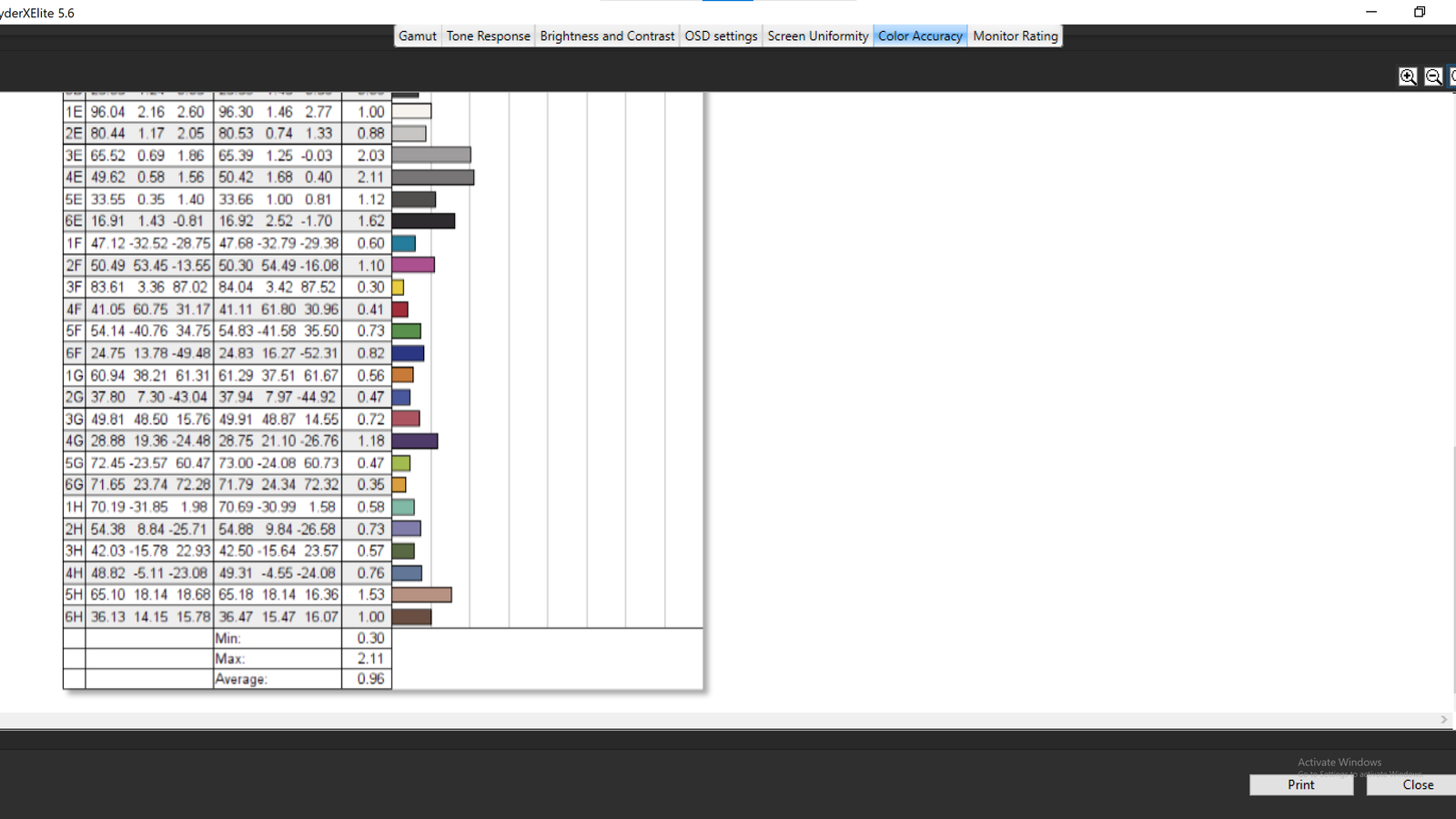Click the 4E dark gray bar

tap(433, 177)
